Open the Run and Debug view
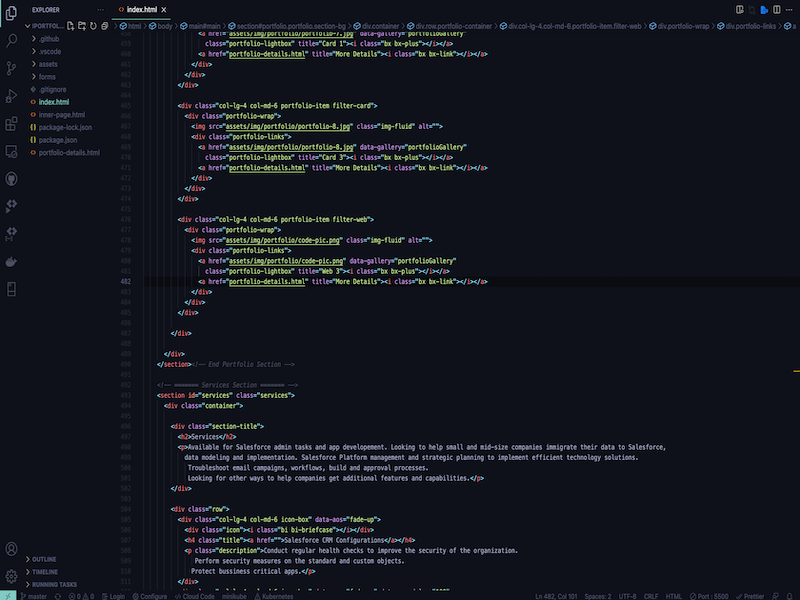 click(11, 95)
